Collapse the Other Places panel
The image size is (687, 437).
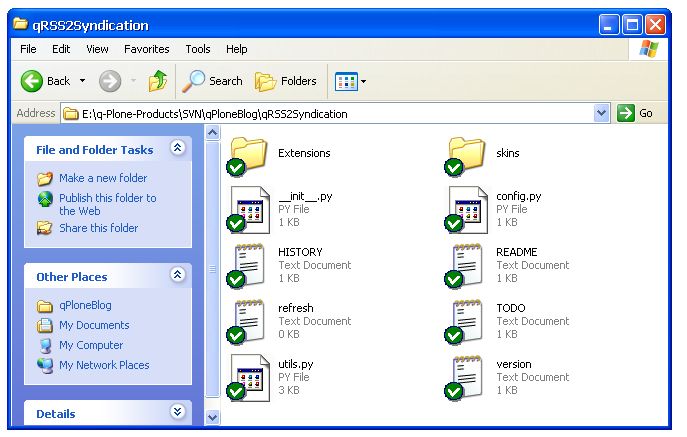point(178,275)
